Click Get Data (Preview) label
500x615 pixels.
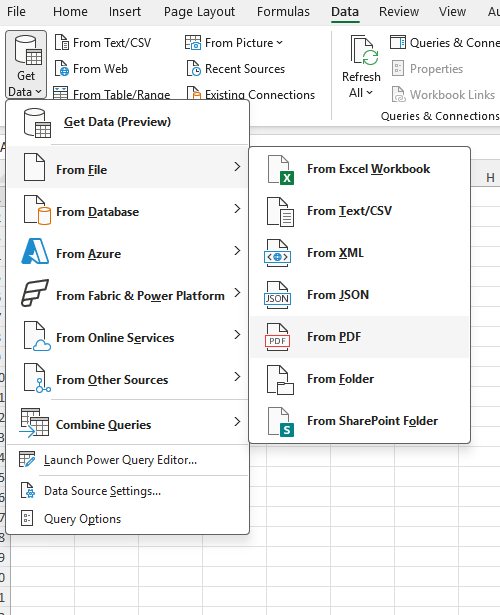point(117,122)
